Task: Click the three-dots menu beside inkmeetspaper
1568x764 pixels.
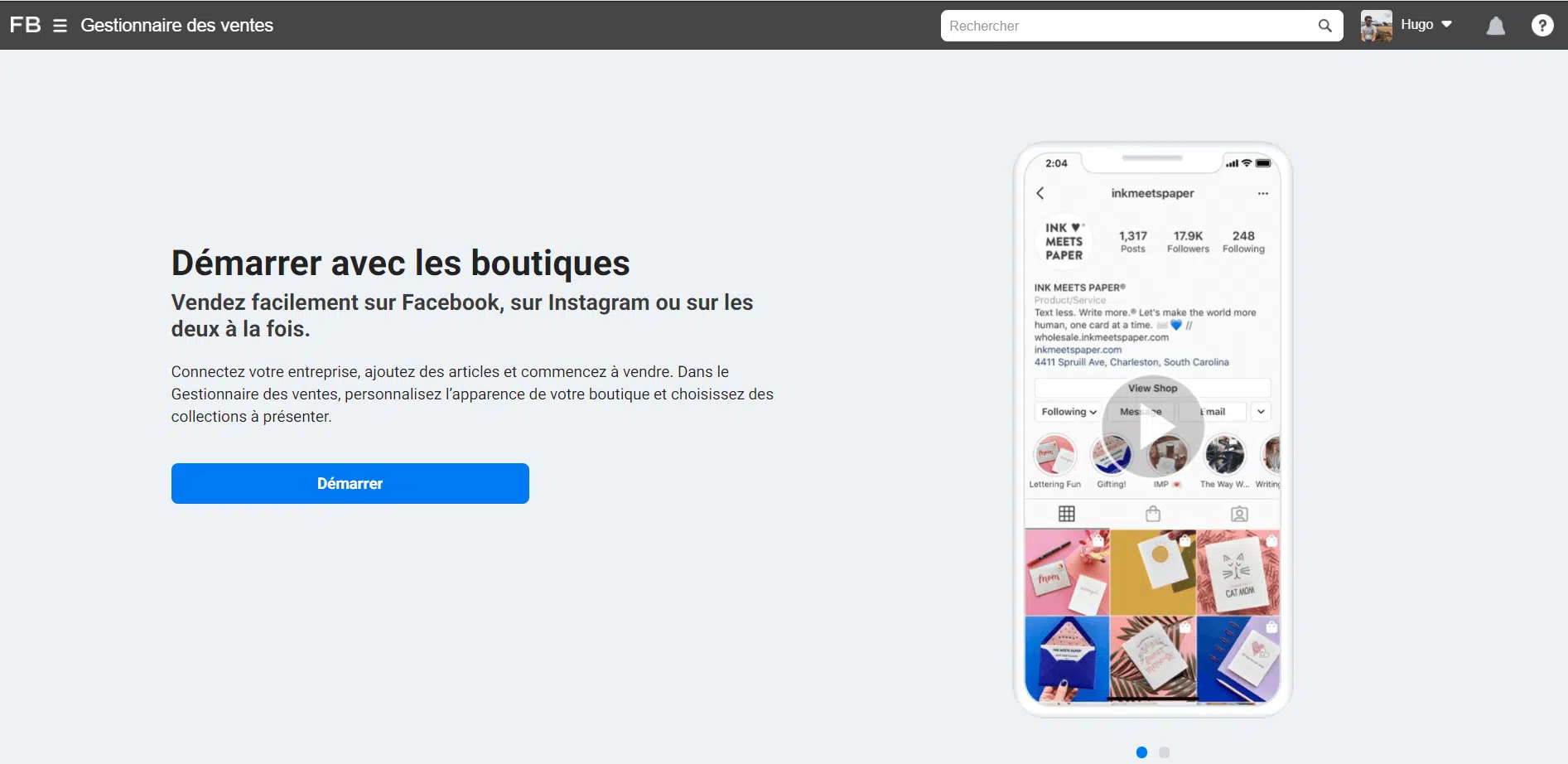Action: 1263,193
